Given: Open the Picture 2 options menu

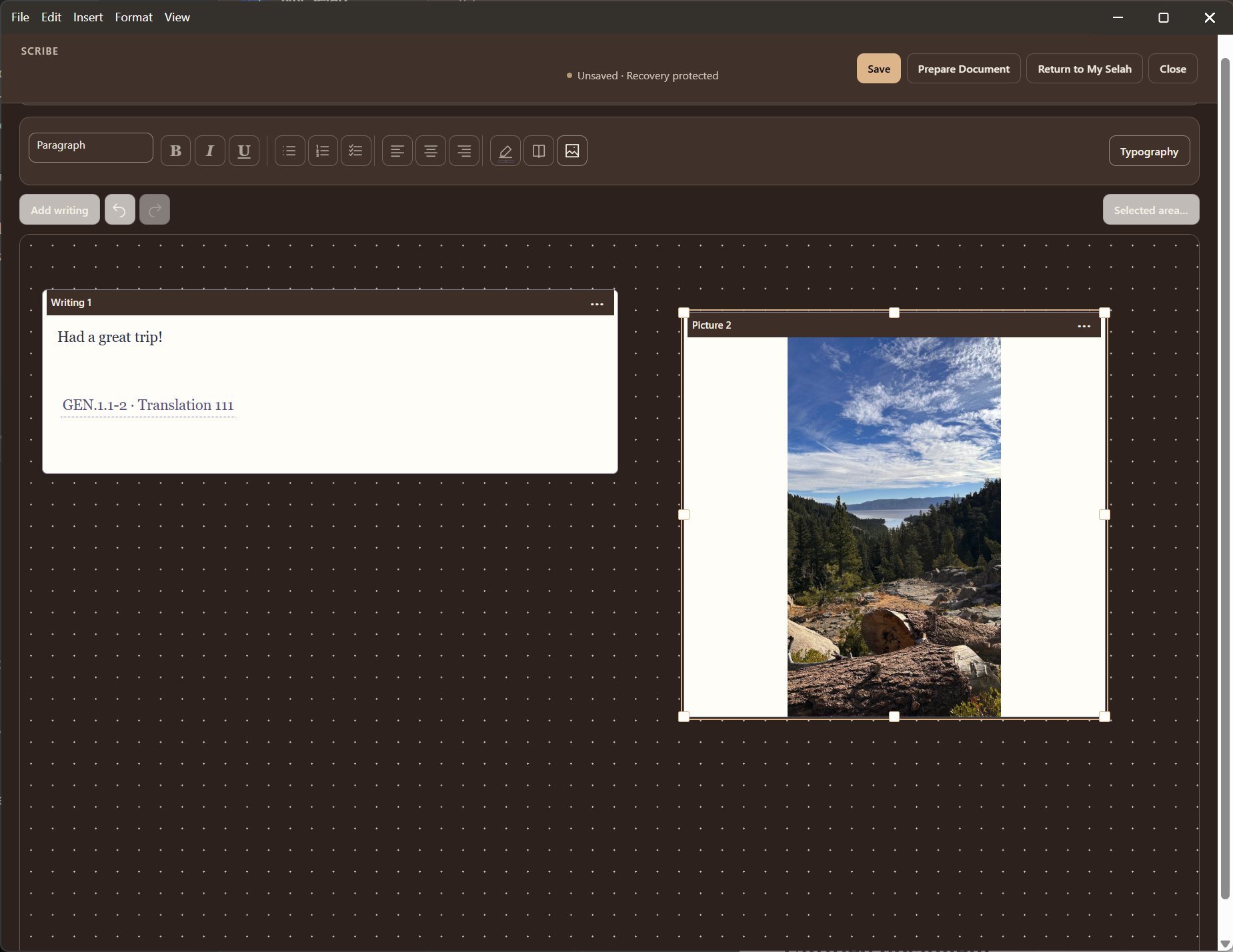Looking at the screenshot, I should (1084, 326).
